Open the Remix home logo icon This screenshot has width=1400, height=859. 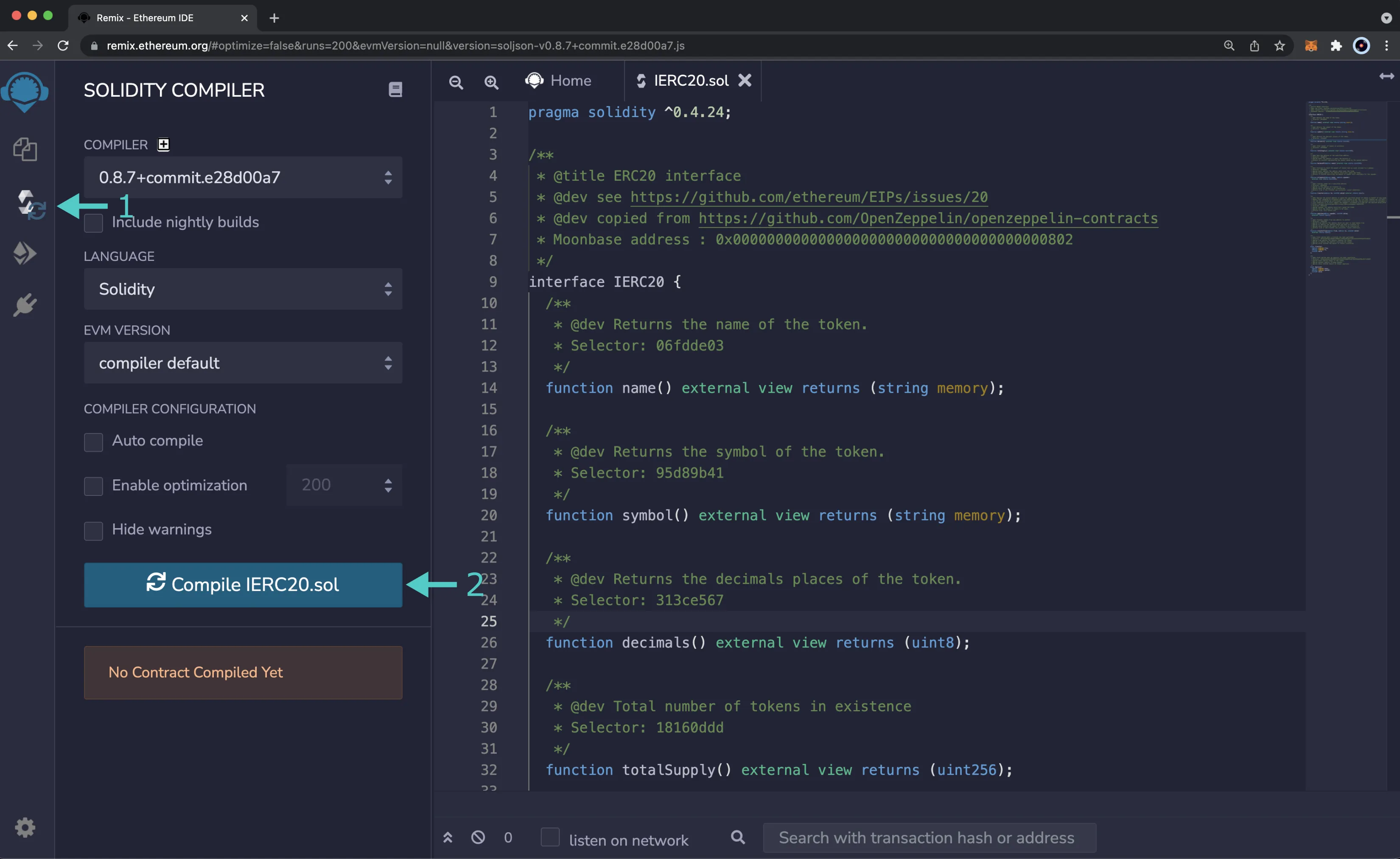click(25, 92)
